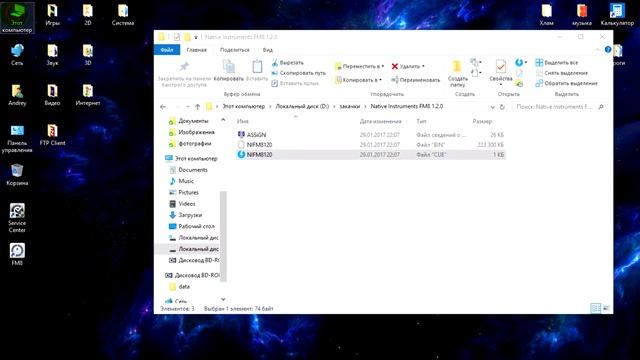Switch to large icons view in status bar
Viewport: 640px width, 360px height.
pyautogui.click(x=606, y=308)
